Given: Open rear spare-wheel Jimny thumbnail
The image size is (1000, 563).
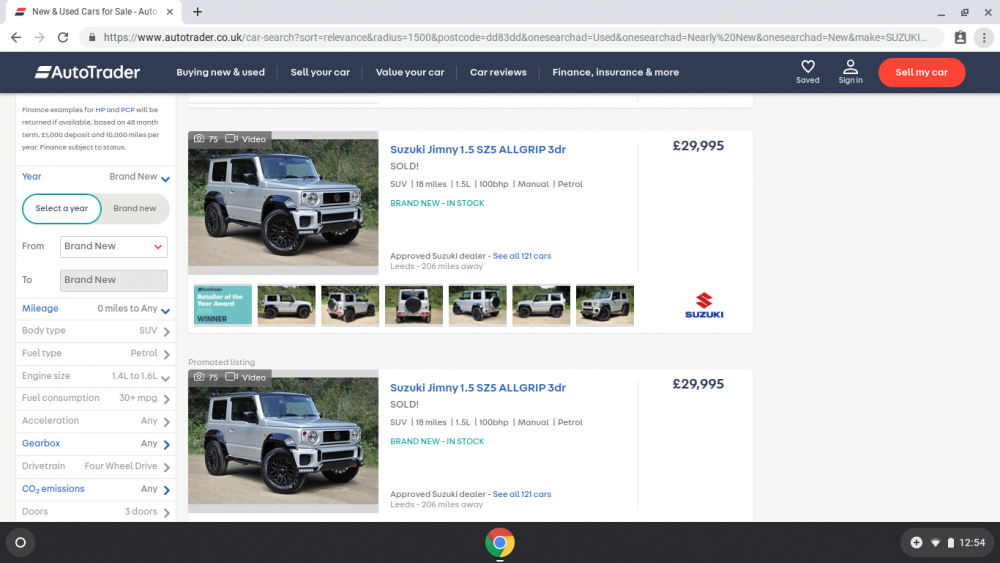Looking at the screenshot, I should [x=414, y=305].
